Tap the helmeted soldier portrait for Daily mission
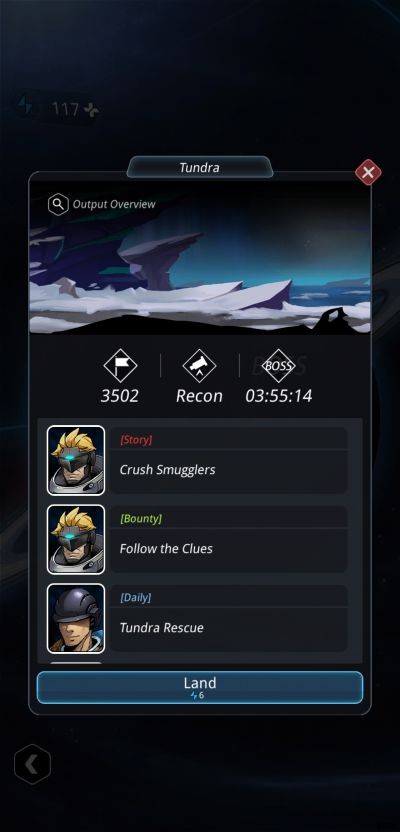The height and width of the screenshot is (832, 400). (76, 619)
